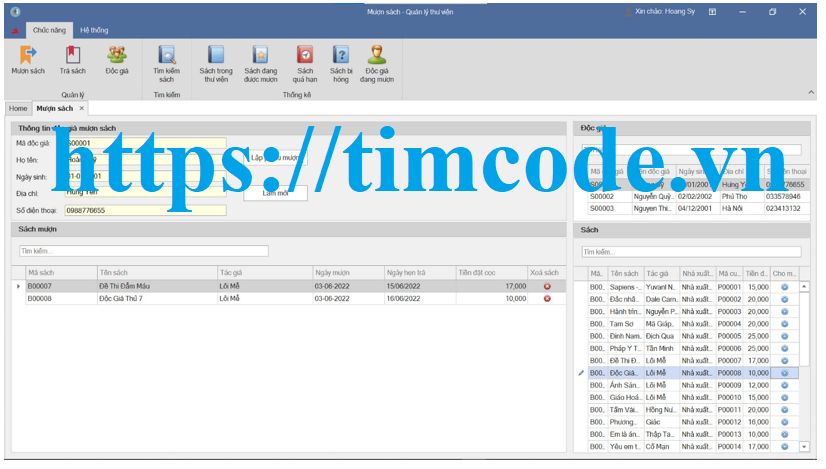Click the Phú Tho address cell
This screenshot has height=469, width=826.
(x=741, y=196)
